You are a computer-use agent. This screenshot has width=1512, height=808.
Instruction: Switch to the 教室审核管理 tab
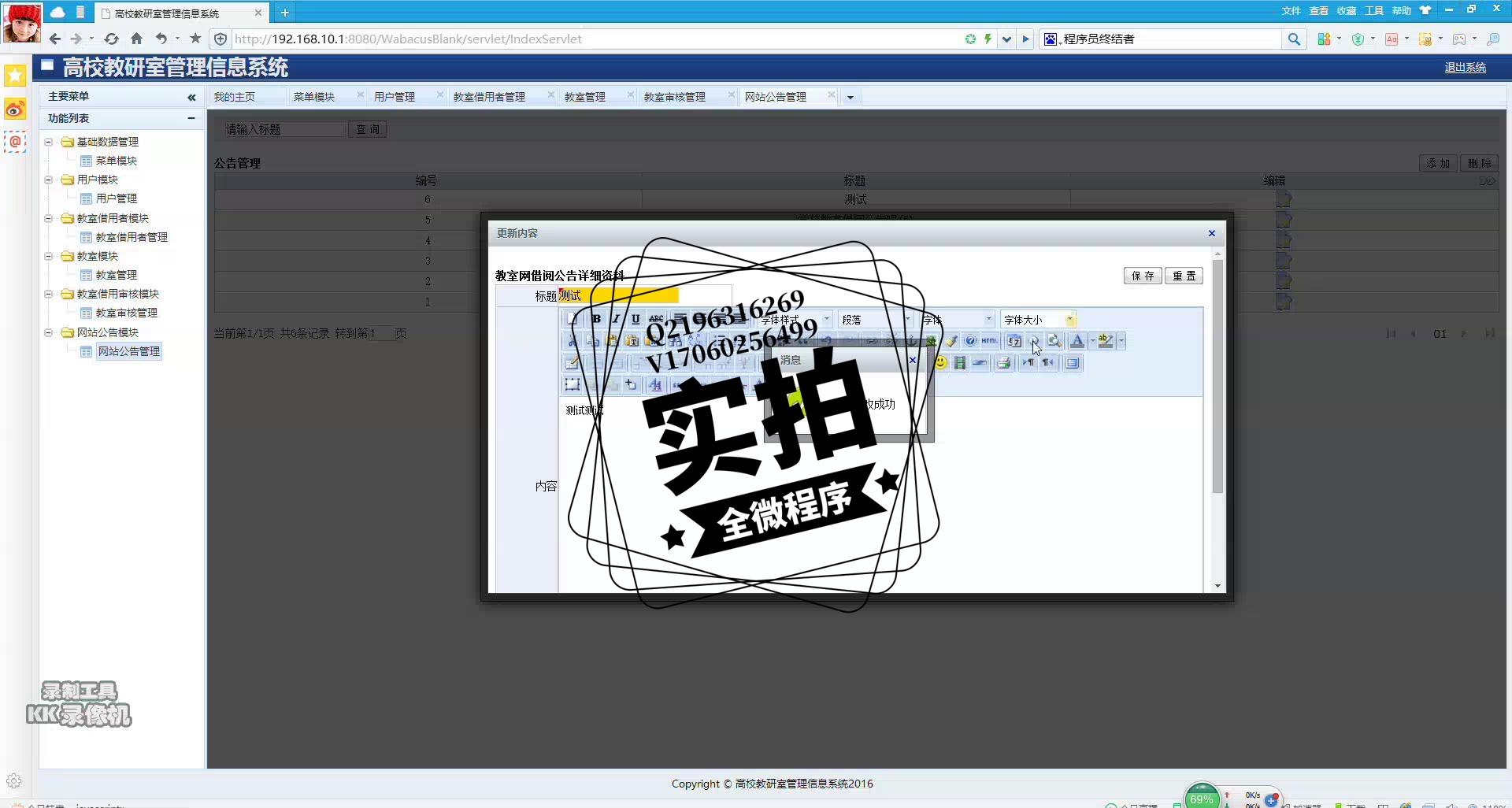675,97
